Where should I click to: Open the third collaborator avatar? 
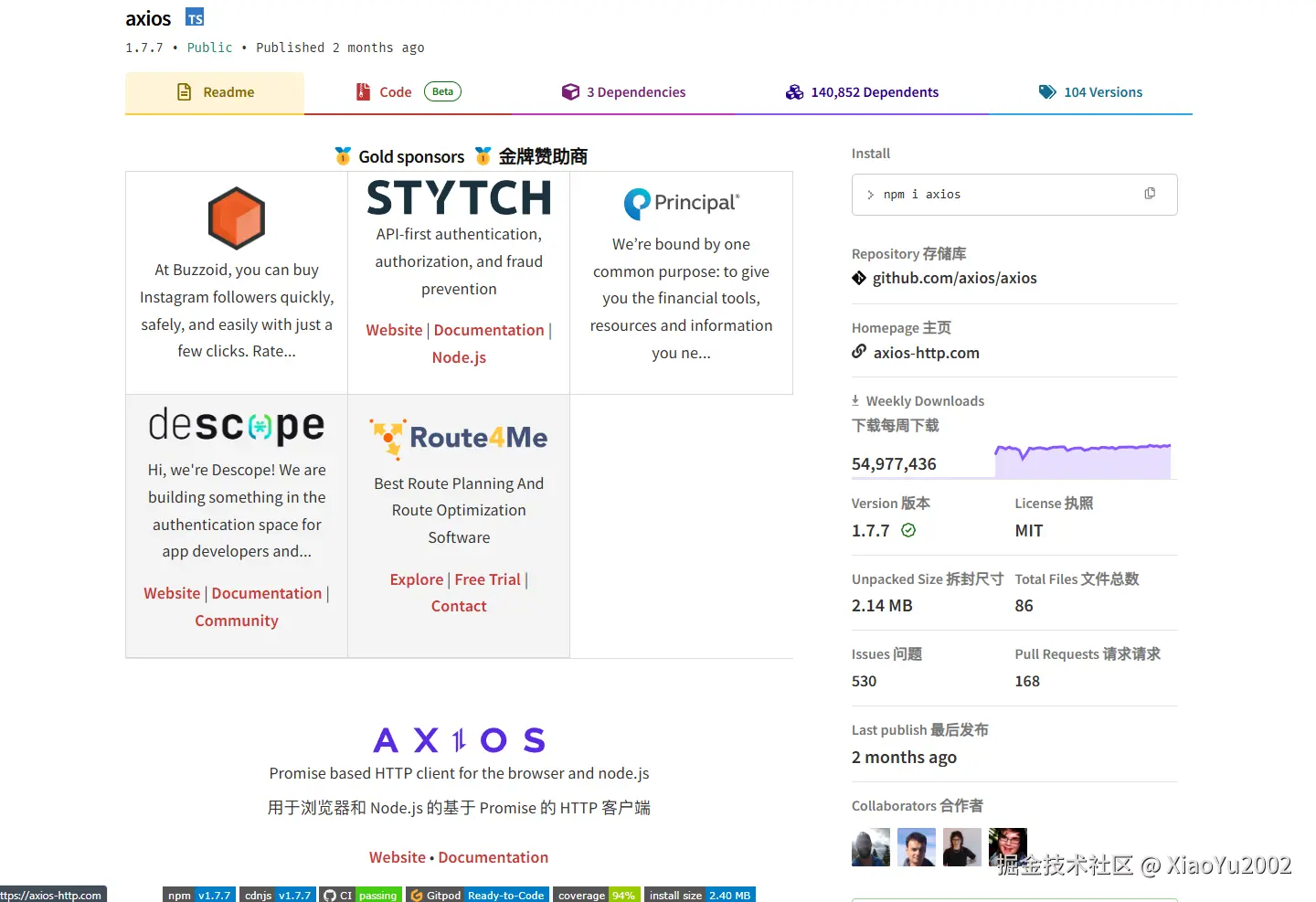[x=962, y=847]
